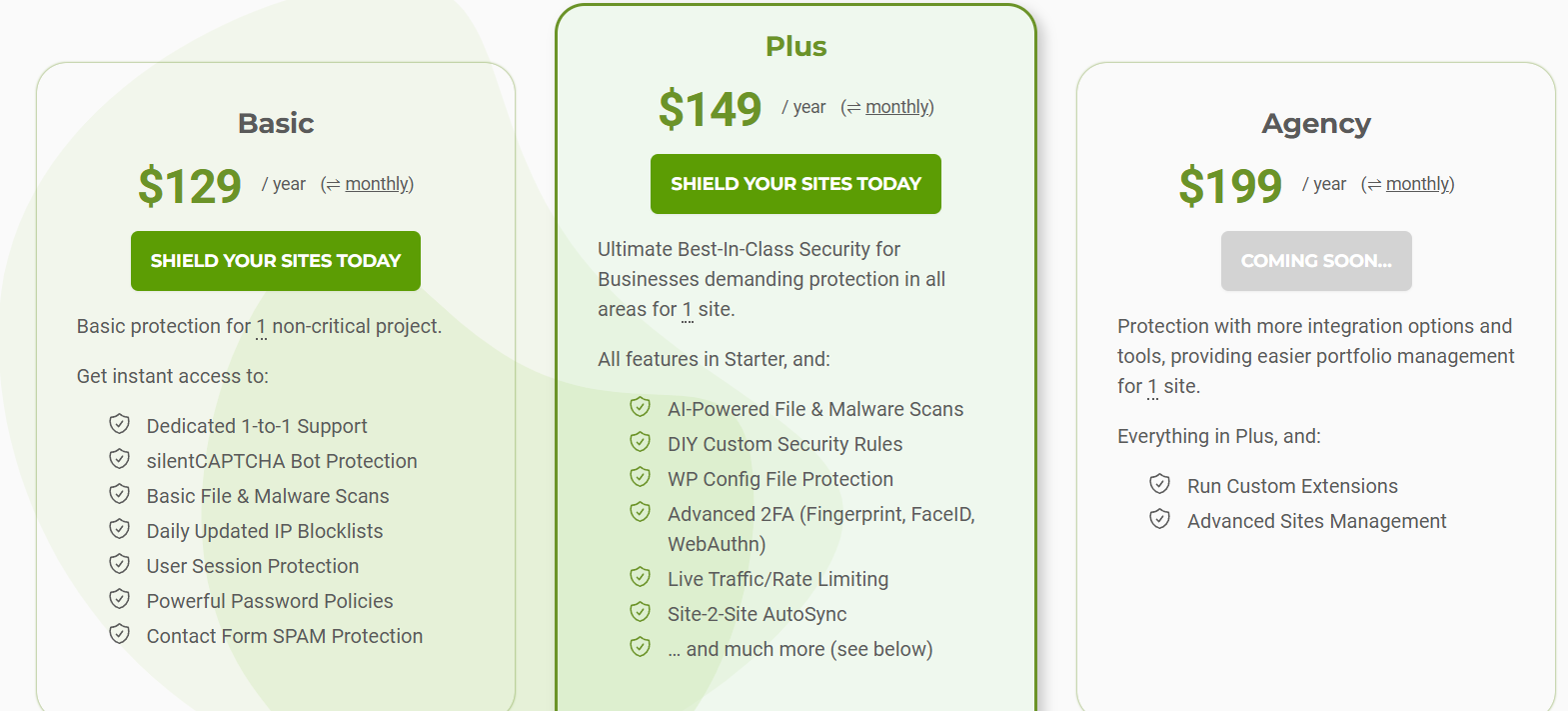Click the Agency plan site count "1"
The image size is (1568, 711).
pyautogui.click(x=1152, y=387)
